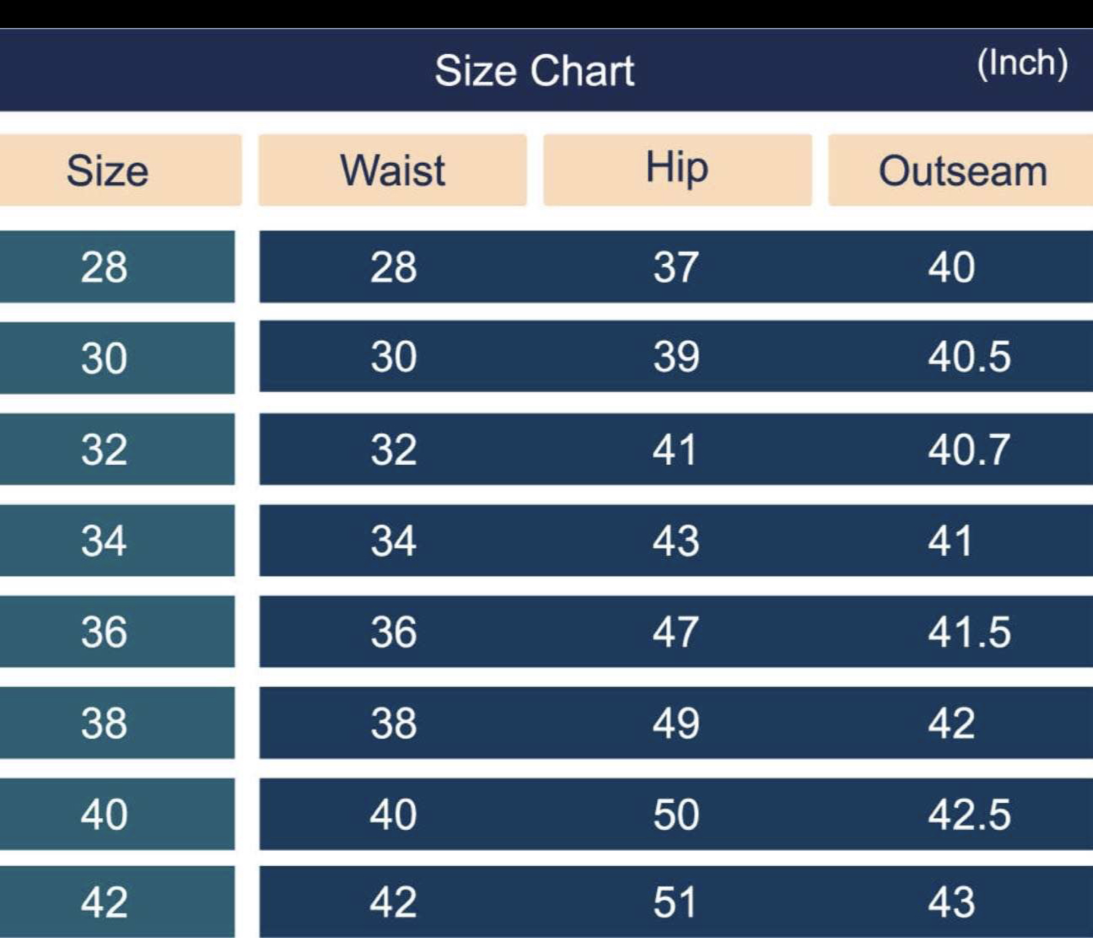
Task: Click the hip value 43
Action: (x=675, y=541)
